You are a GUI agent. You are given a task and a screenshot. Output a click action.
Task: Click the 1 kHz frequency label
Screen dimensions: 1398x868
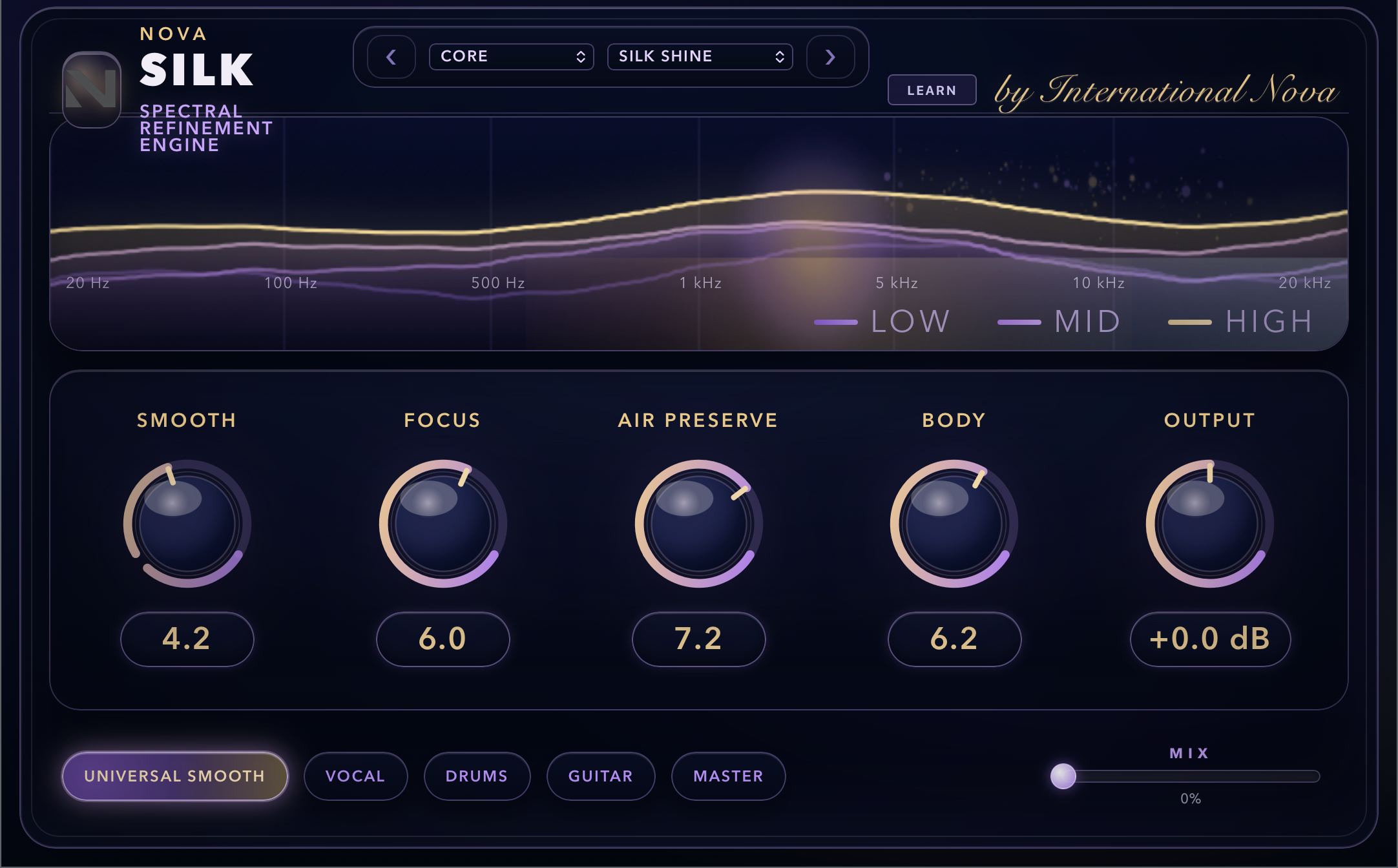pos(700,283)
